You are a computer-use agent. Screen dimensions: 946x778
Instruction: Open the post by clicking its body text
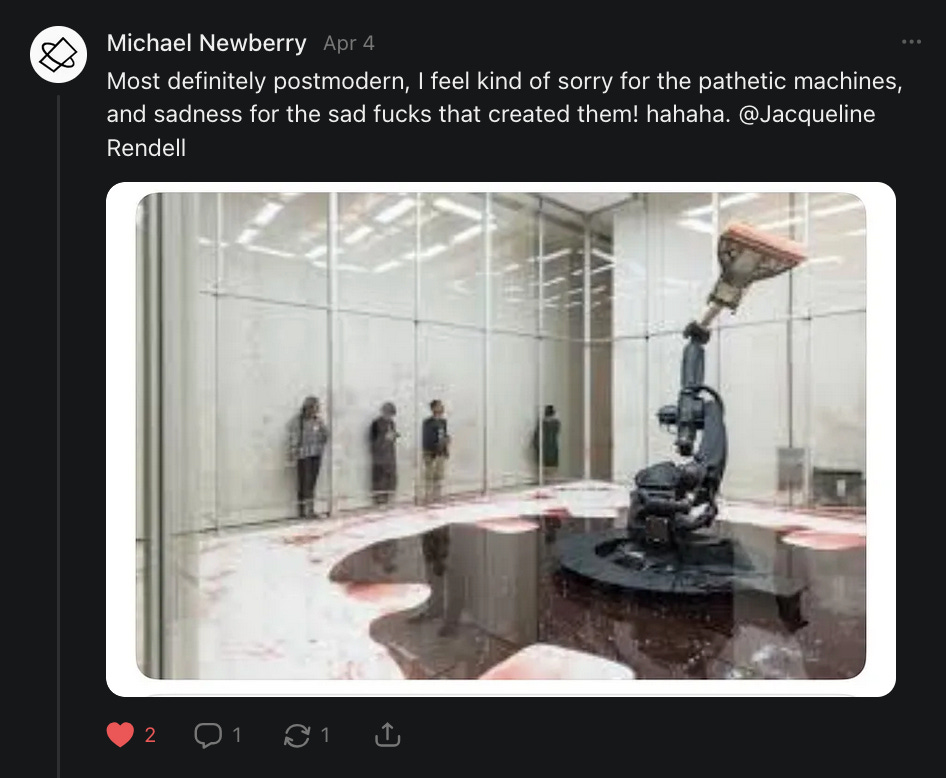click(504, 114)
